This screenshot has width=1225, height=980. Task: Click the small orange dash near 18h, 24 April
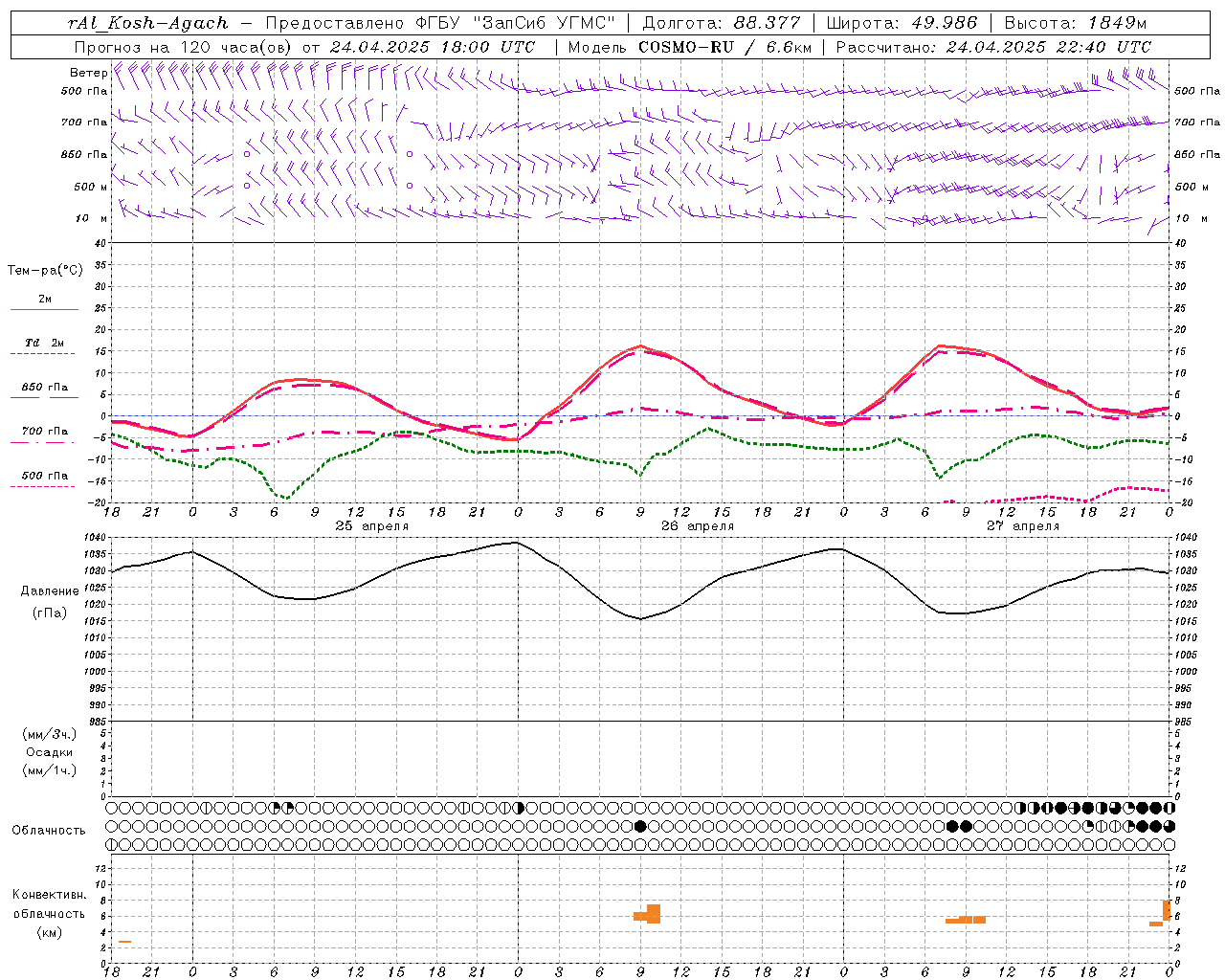pos(125,942)
